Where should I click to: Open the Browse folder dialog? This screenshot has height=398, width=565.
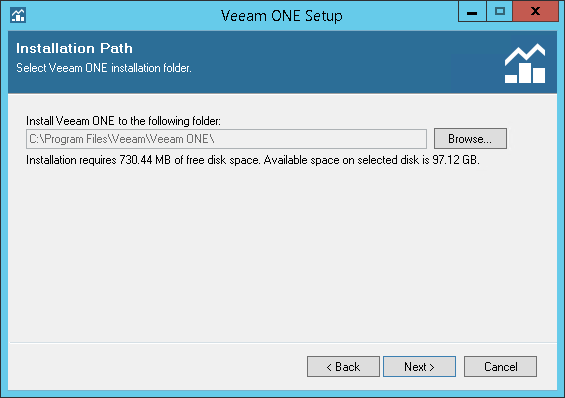tap(470, 139)
